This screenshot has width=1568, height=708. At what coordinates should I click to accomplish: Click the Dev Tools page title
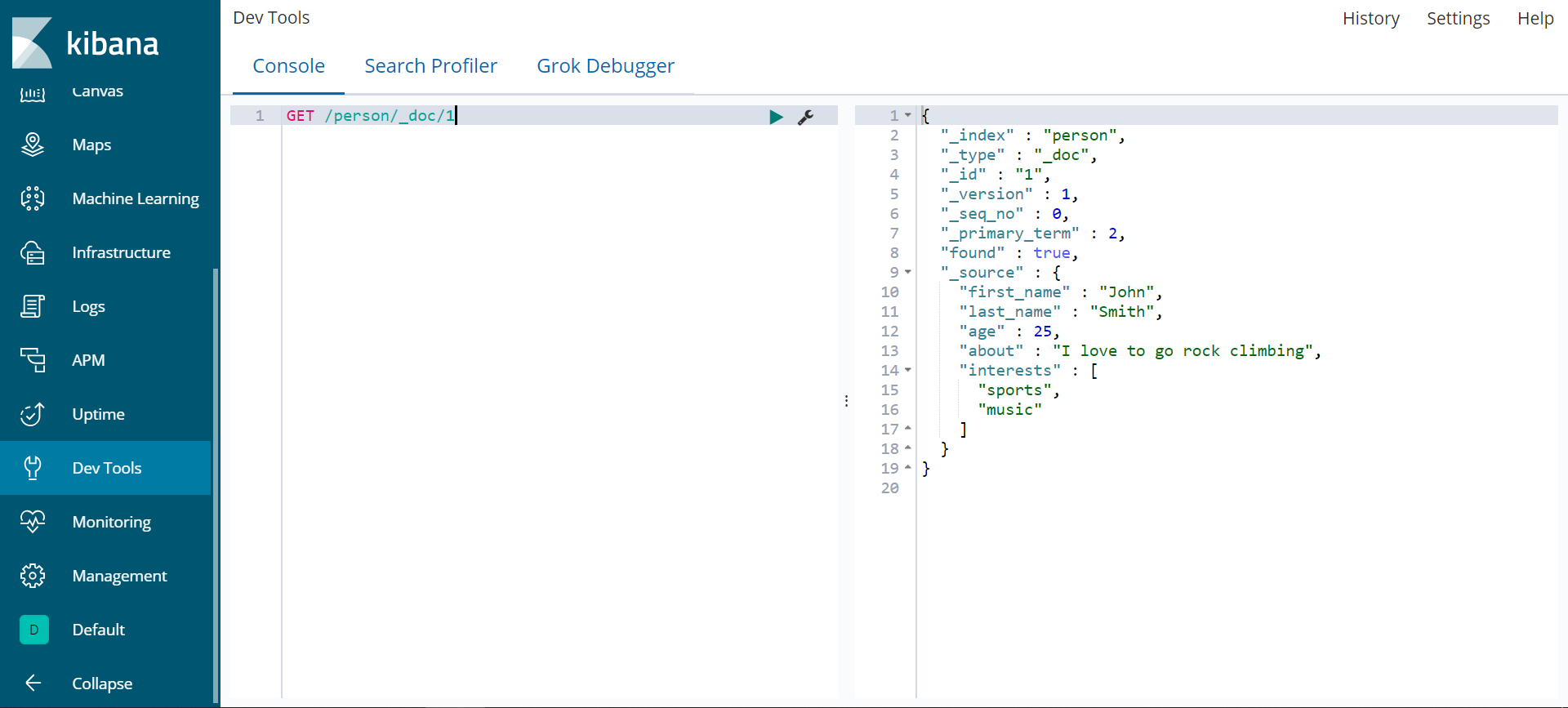pos(271,18)
